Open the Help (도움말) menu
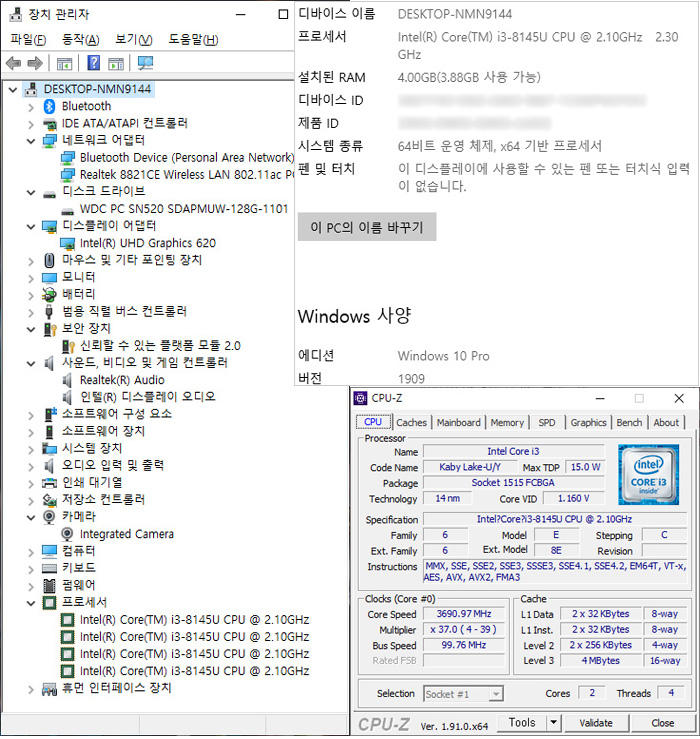Image resolution: width=700 pixels, height=739 pixels. tap(194, 40)
